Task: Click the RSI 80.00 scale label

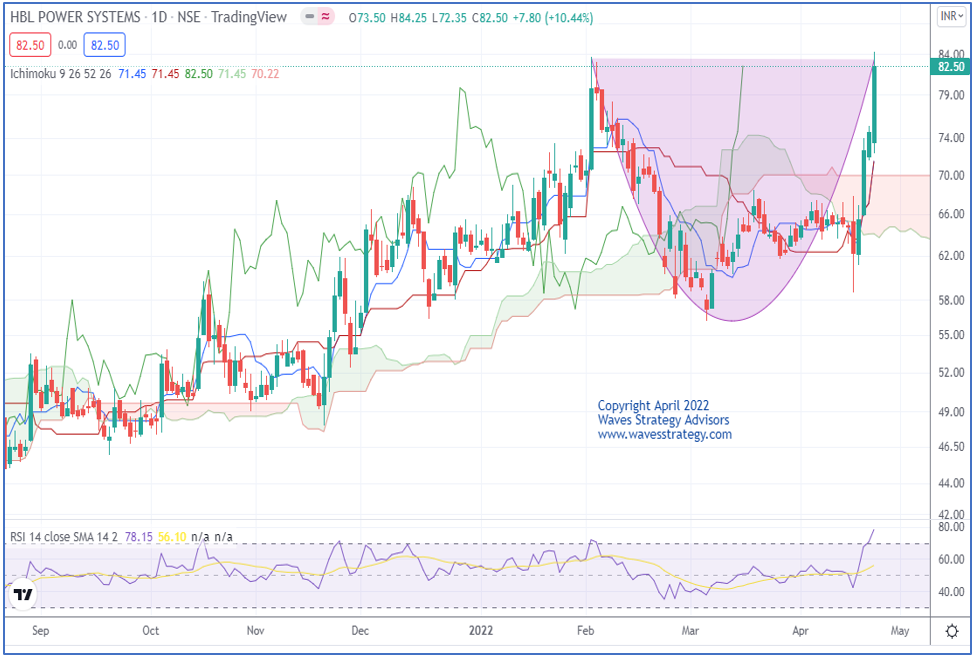Action: pyautogui.click(x=951, y=527)
